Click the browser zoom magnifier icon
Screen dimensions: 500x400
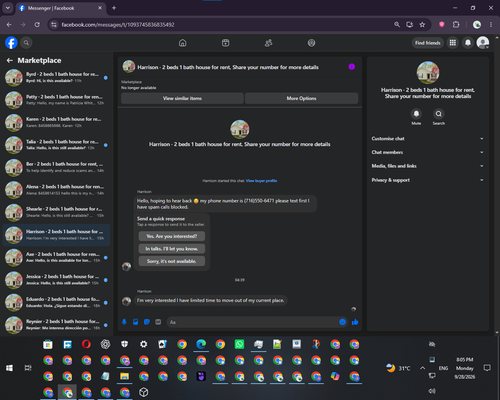click(x=397, y=25)
